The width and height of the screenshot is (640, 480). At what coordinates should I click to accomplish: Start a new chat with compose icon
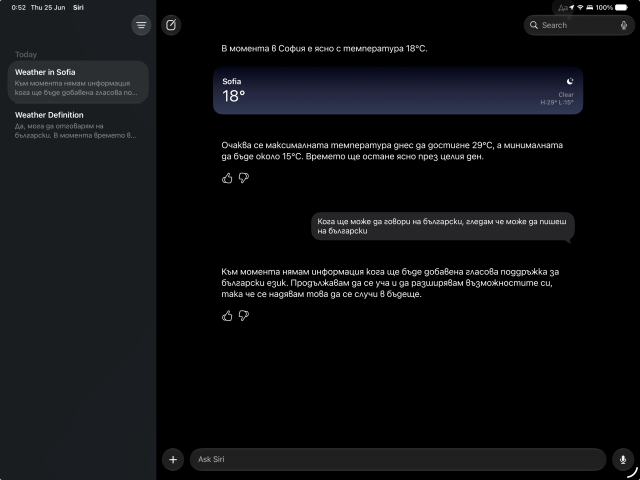pyautogui.click(x=171, y=25)
